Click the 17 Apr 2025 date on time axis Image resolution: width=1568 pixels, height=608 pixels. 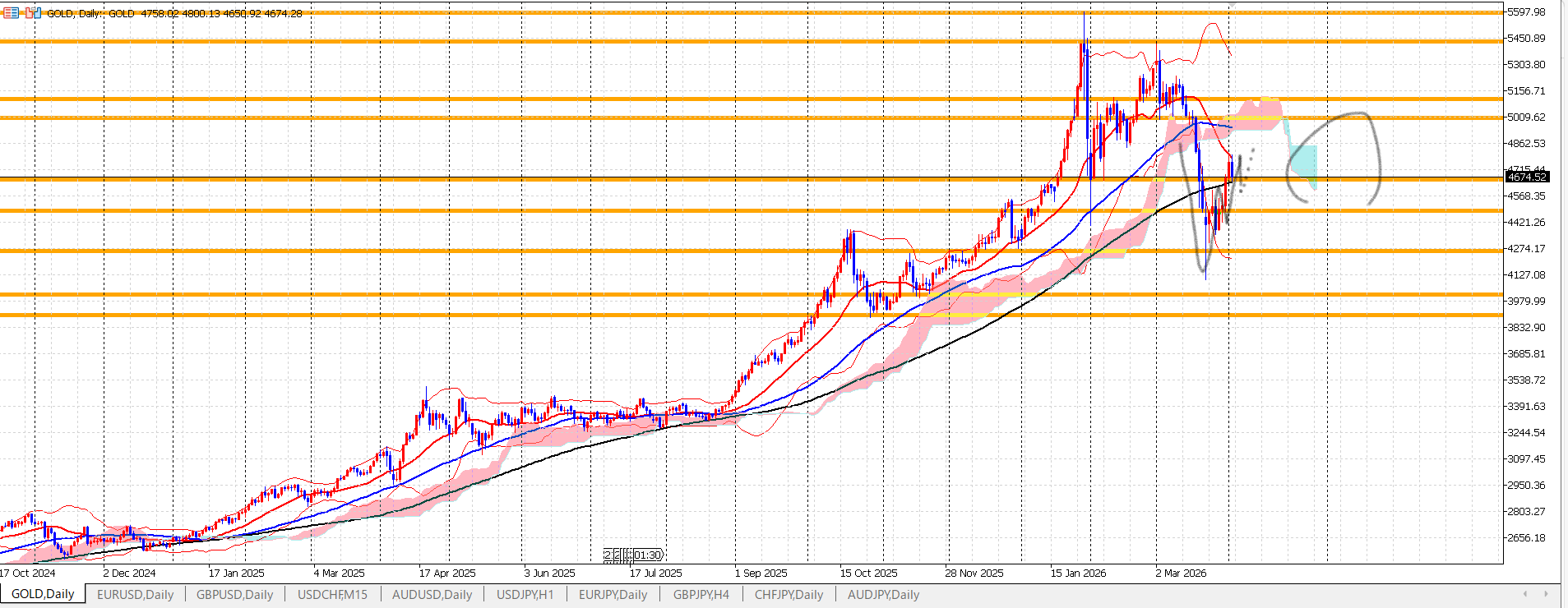click(x=446, y=573)
